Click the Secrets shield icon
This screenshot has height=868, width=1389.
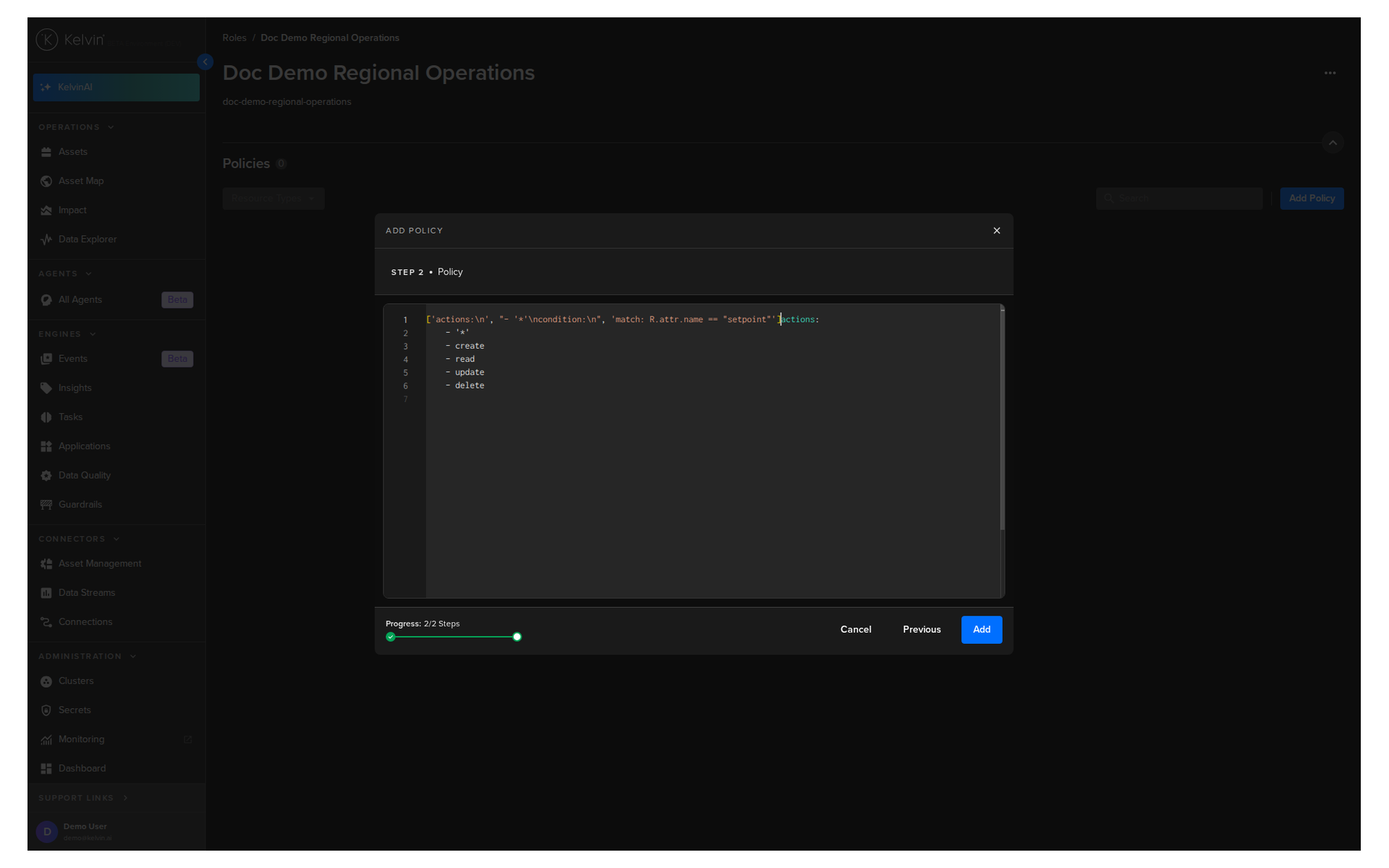pyautogui.click(x=46, y=710)
